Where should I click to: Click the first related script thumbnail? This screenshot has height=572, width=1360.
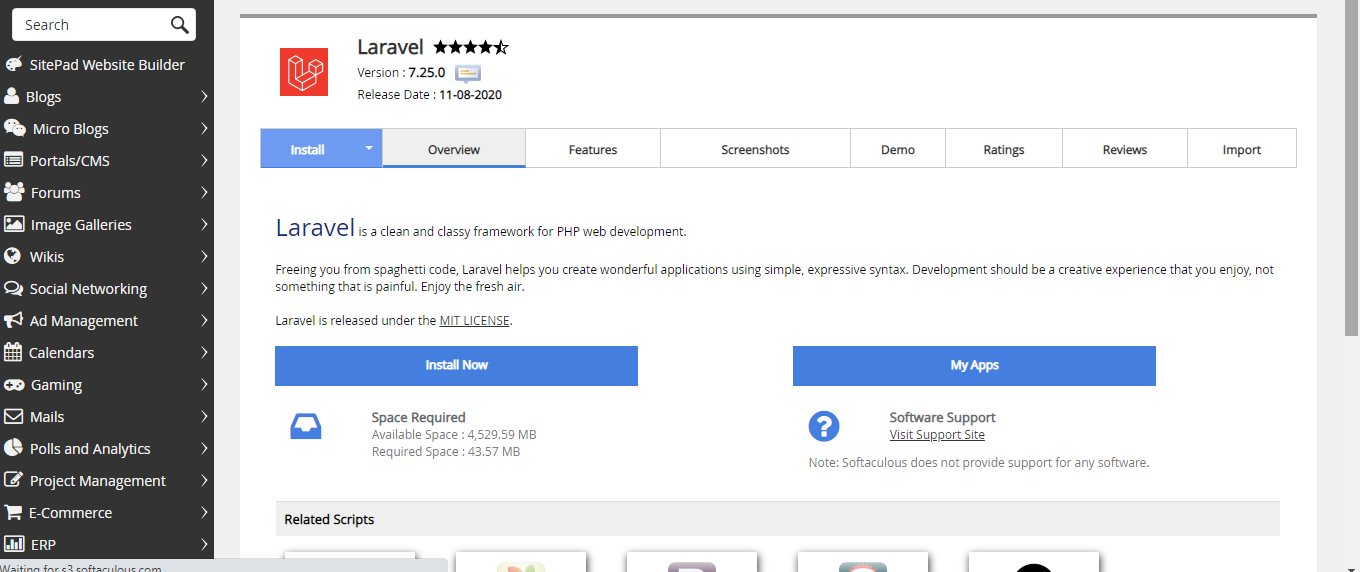349,561
